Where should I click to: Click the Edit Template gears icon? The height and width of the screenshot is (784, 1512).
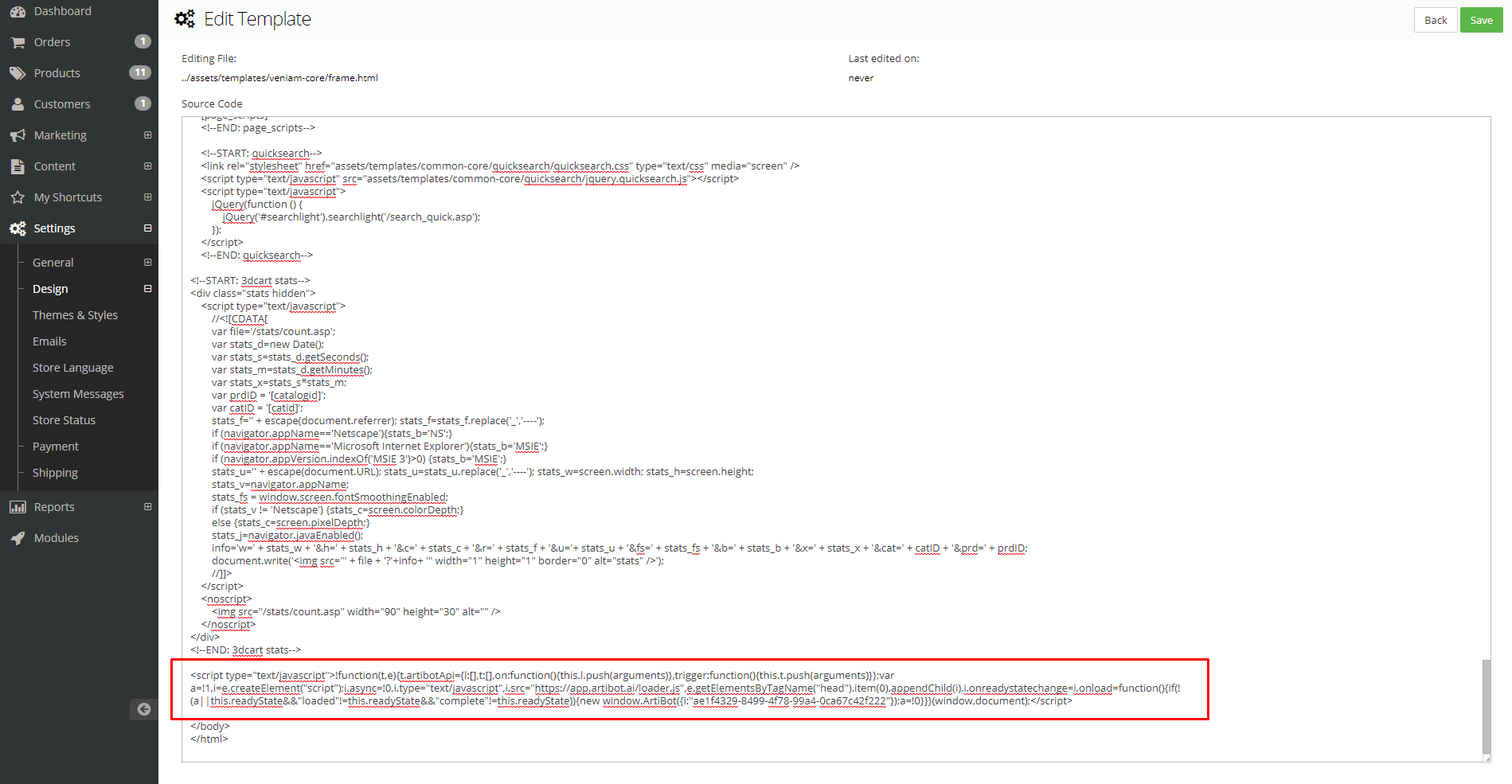[x=185, y=19]
